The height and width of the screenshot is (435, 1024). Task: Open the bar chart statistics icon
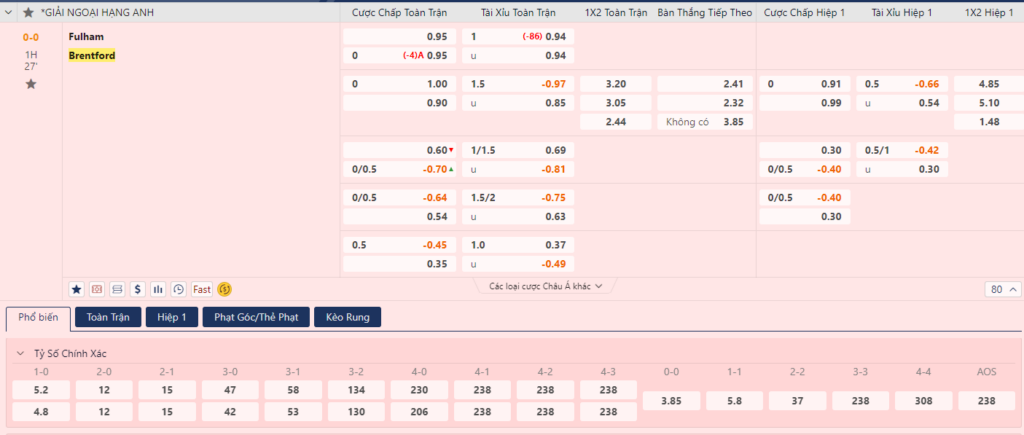(x=157, y=289)
